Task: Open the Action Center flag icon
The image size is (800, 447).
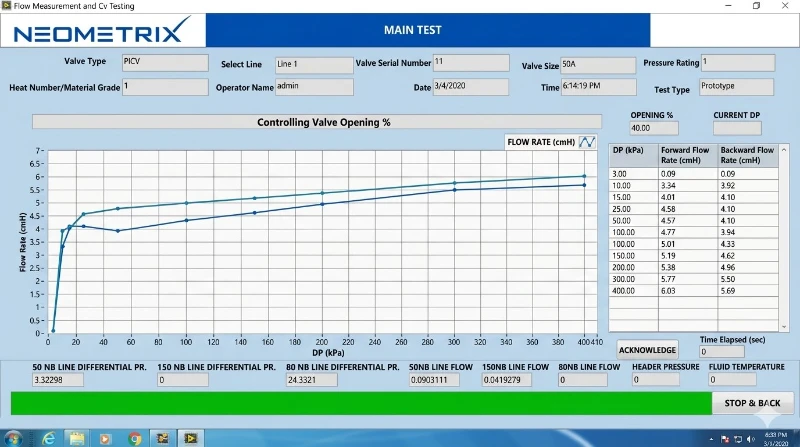Action: pos(725,439)
